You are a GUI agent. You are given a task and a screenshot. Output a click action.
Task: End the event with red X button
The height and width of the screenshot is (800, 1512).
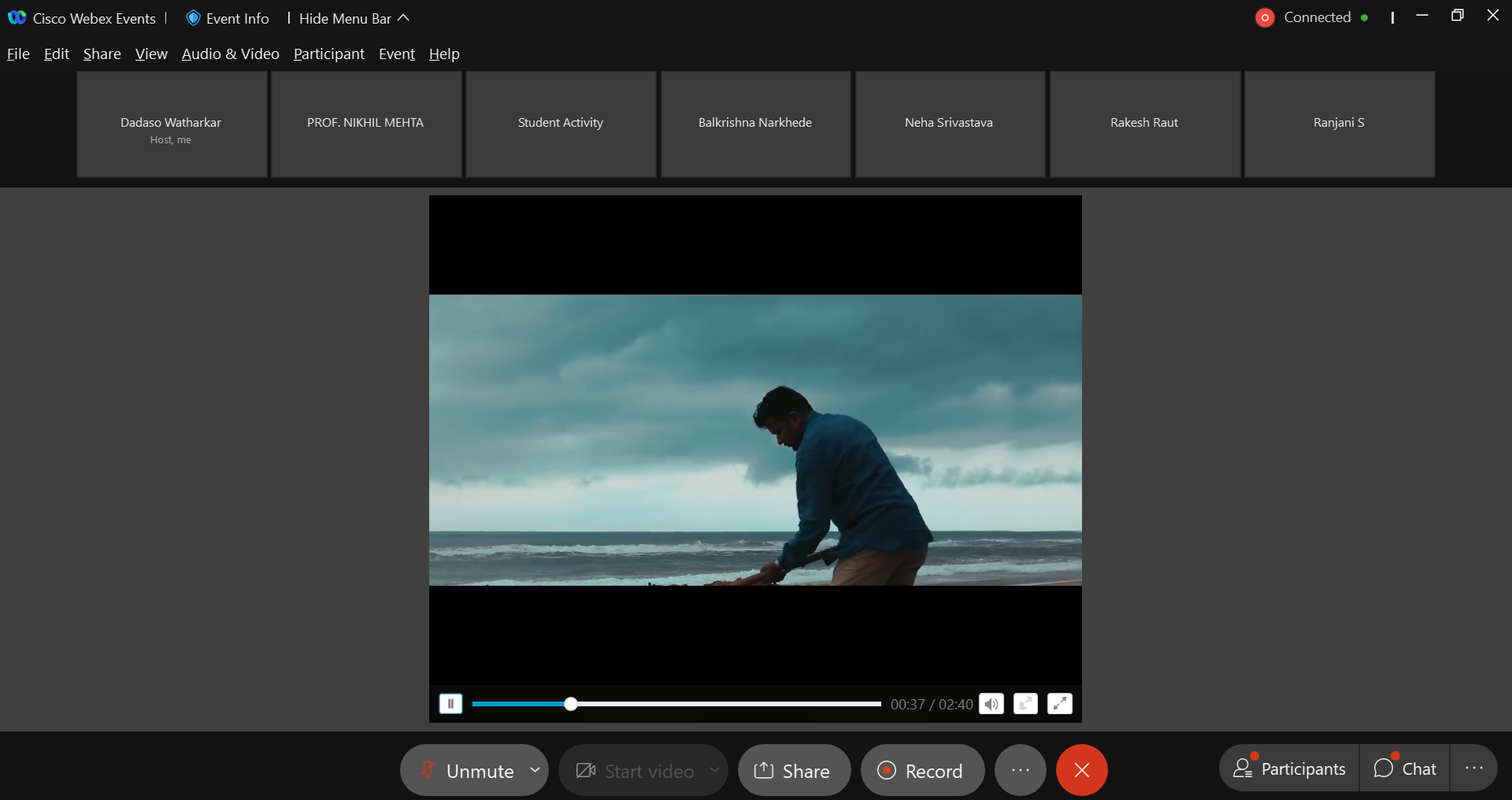point(1082,770)
